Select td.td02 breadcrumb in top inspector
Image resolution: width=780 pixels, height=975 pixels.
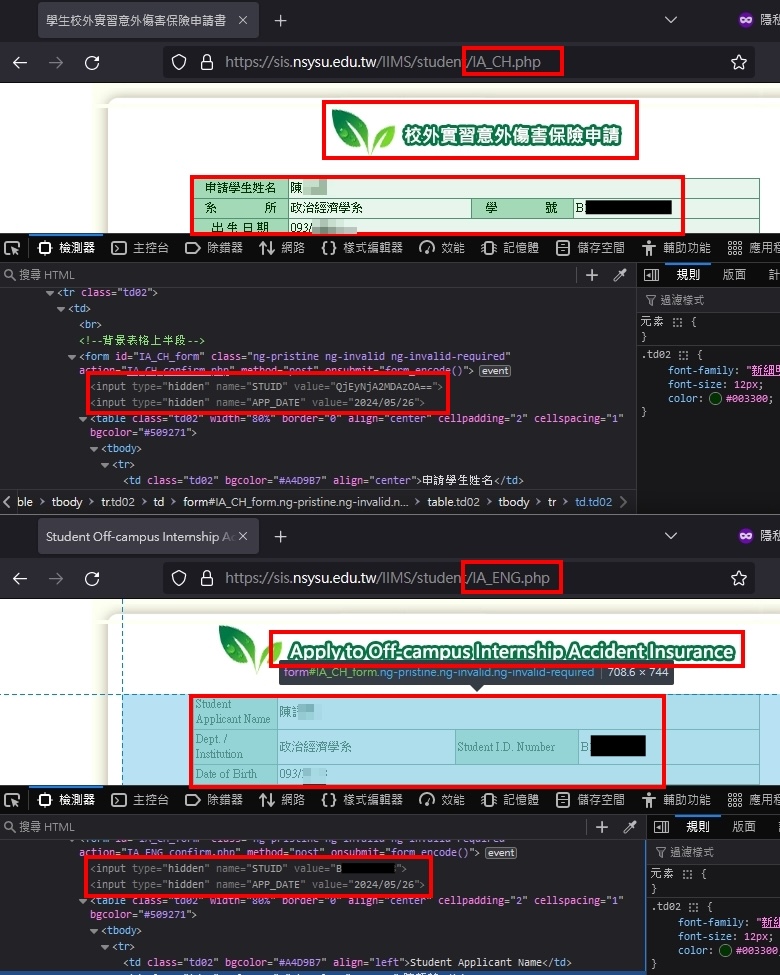[593, 502]
